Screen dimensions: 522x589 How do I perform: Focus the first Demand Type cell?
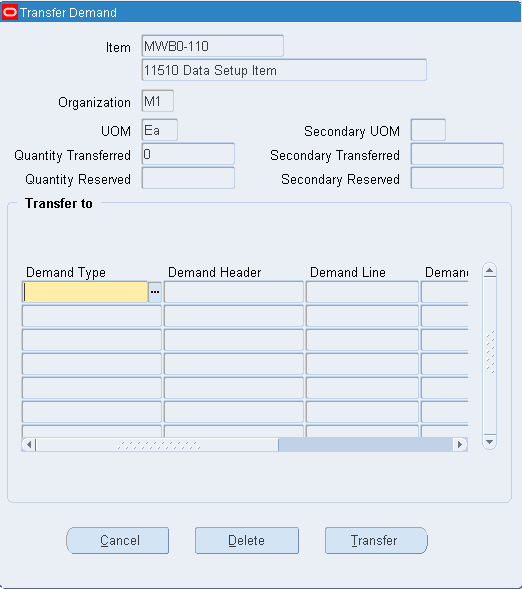tap(85, 292)
